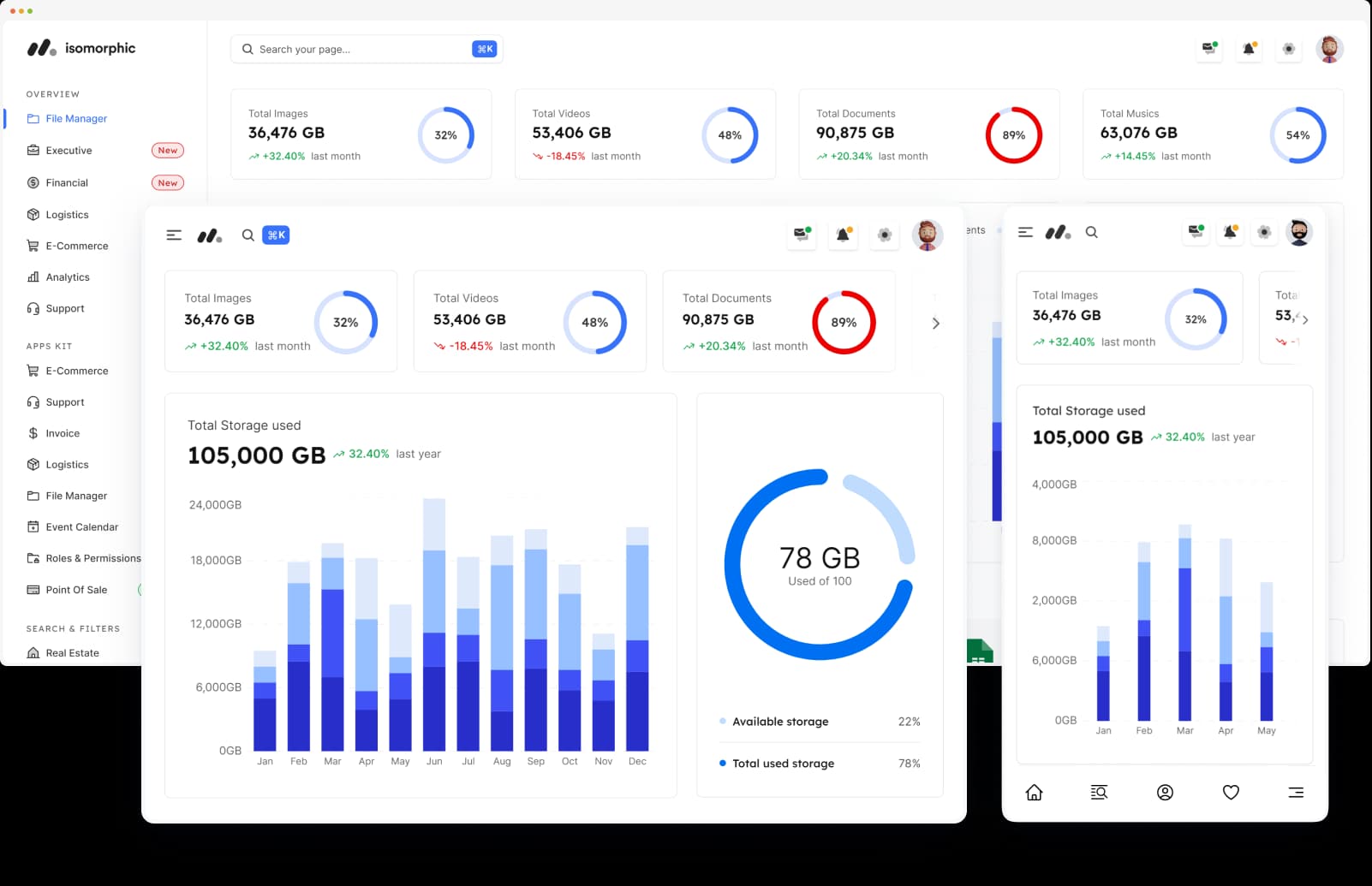Image resolution: width=1372 pixels, height=886 pixels.
Task: Click the search magnifier in the mobile header
Action: [x=1091, y=232]
